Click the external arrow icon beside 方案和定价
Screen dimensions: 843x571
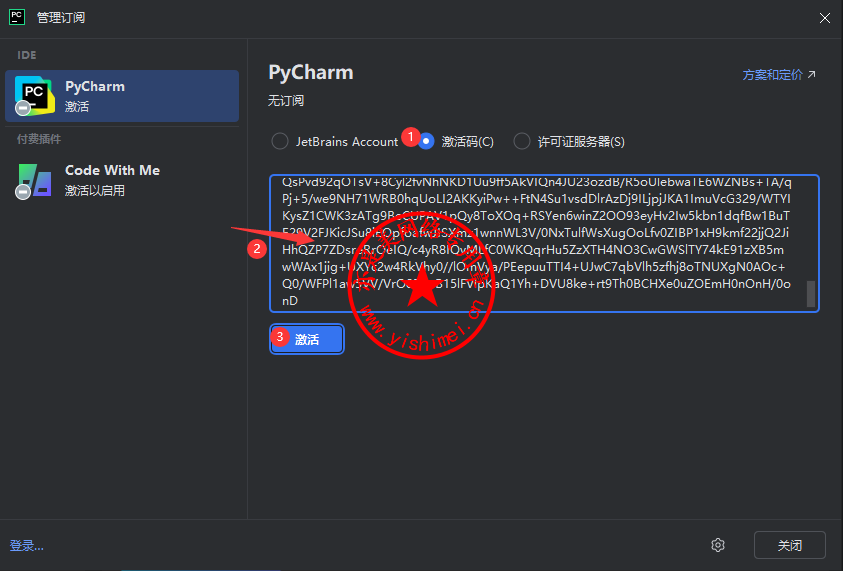(x=812, y=75)
